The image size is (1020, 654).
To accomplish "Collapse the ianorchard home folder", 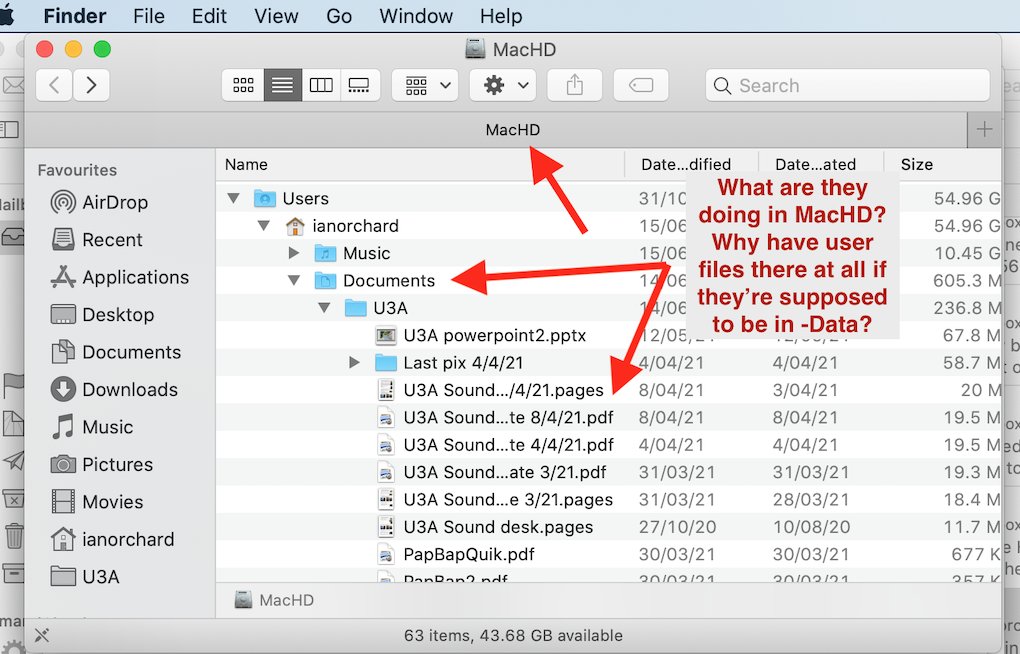I will [x=263, y=226].
